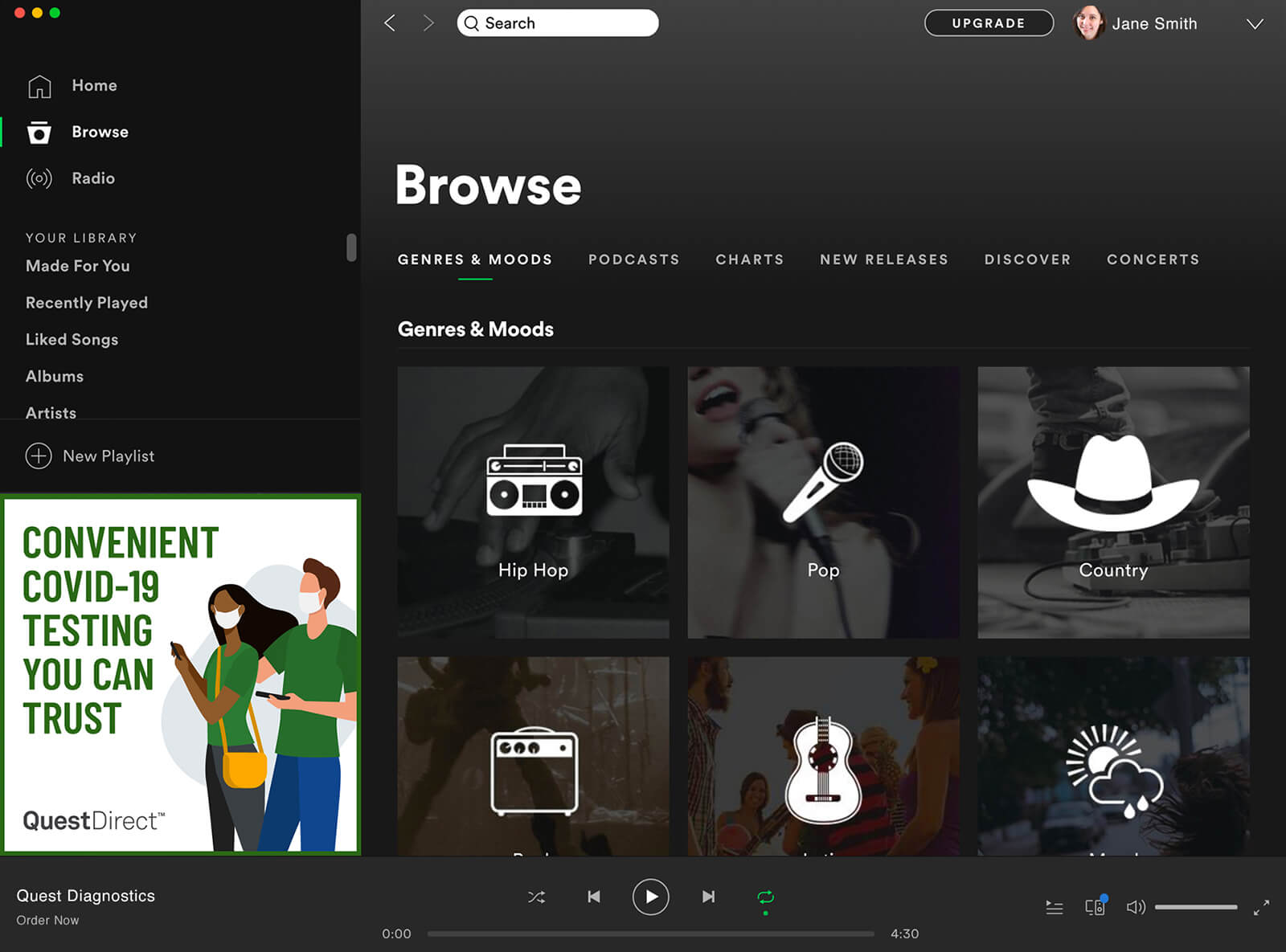Go to the previous track
The height and width of the screenshot is (952, 1286).
click(x=593, y=897)
